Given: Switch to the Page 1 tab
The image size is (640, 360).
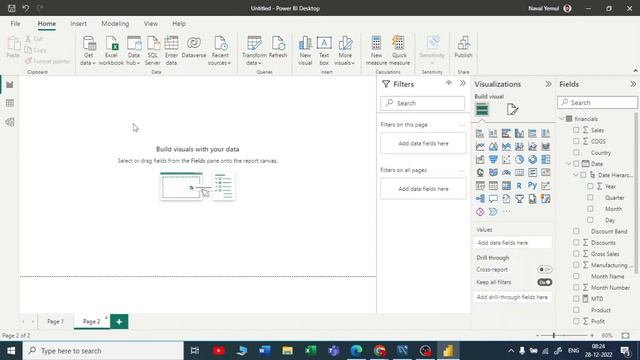Looking at the screenshot, I should tap(56, 322).
